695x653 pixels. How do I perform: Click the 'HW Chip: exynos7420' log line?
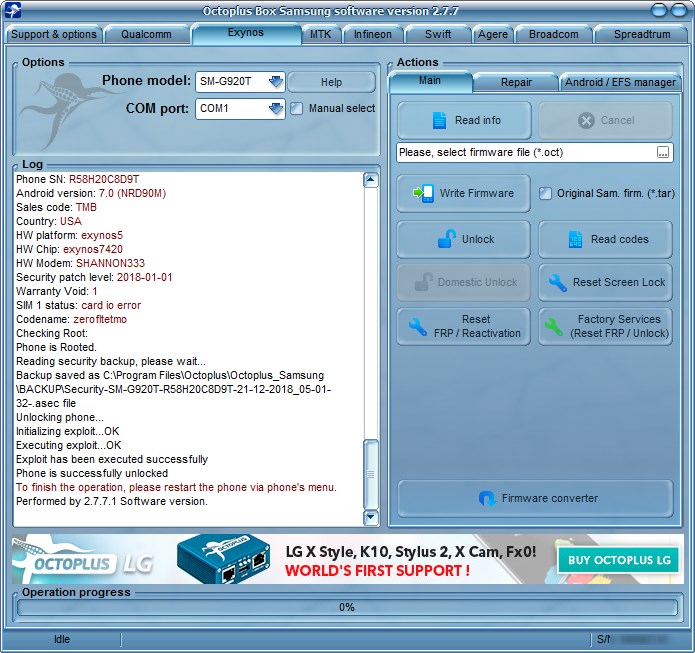pos(69,249)
